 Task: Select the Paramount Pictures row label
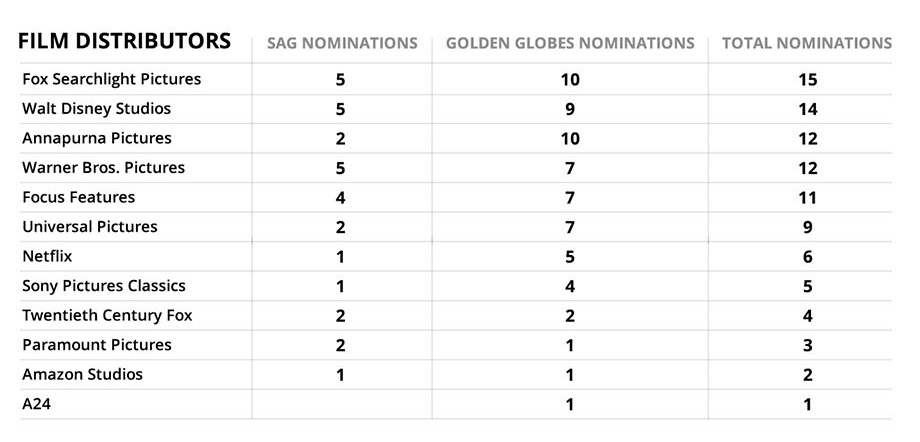coord(96,345)
